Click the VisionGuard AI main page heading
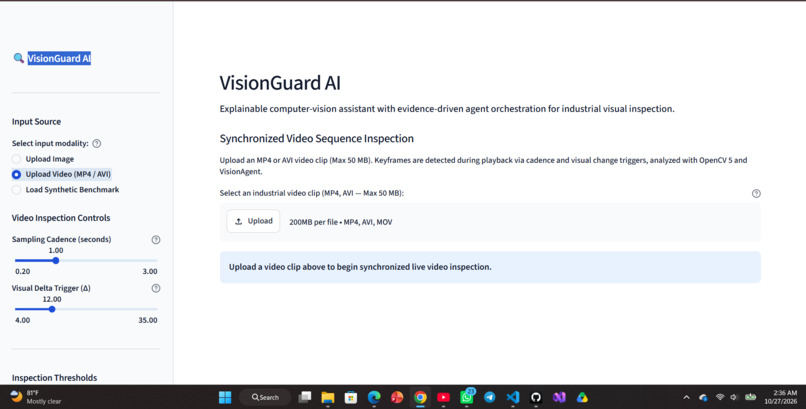The width and height of the screenshot is (806, 409). pyautogui.click(x=280, y=83)
